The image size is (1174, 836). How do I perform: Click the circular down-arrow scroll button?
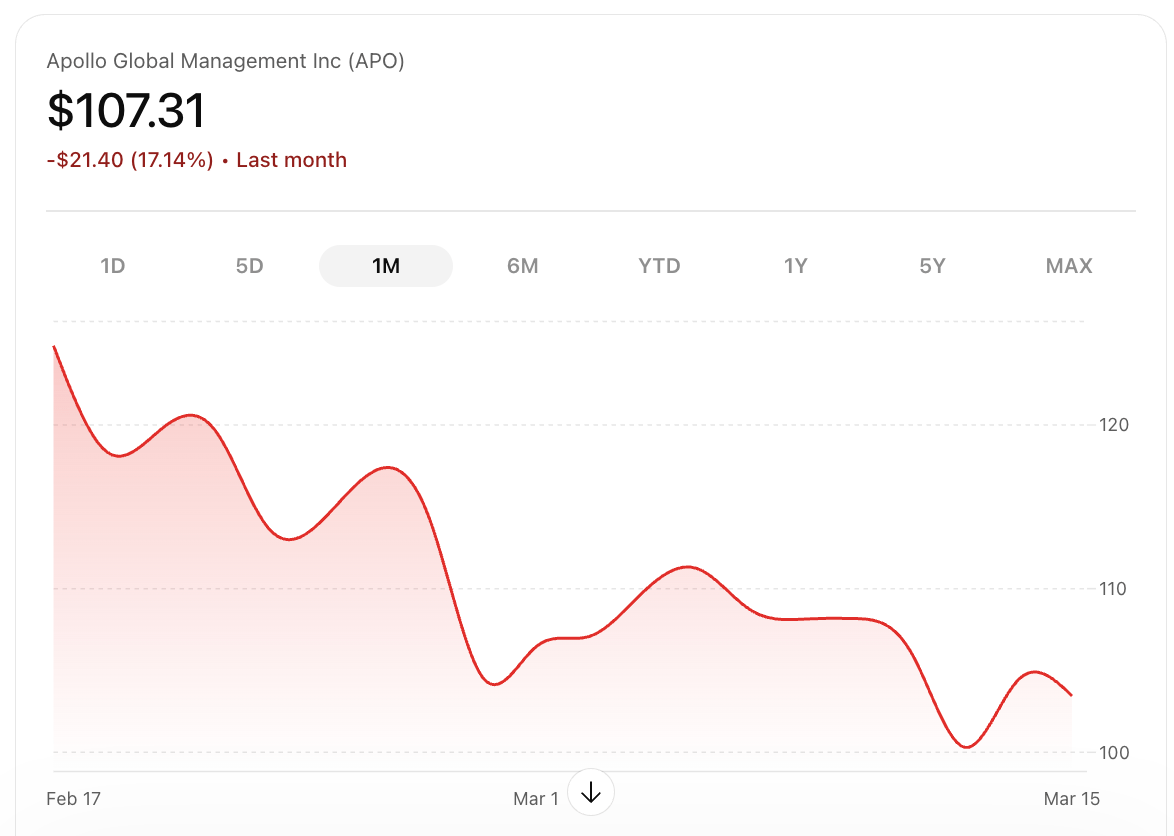(590, 794)
